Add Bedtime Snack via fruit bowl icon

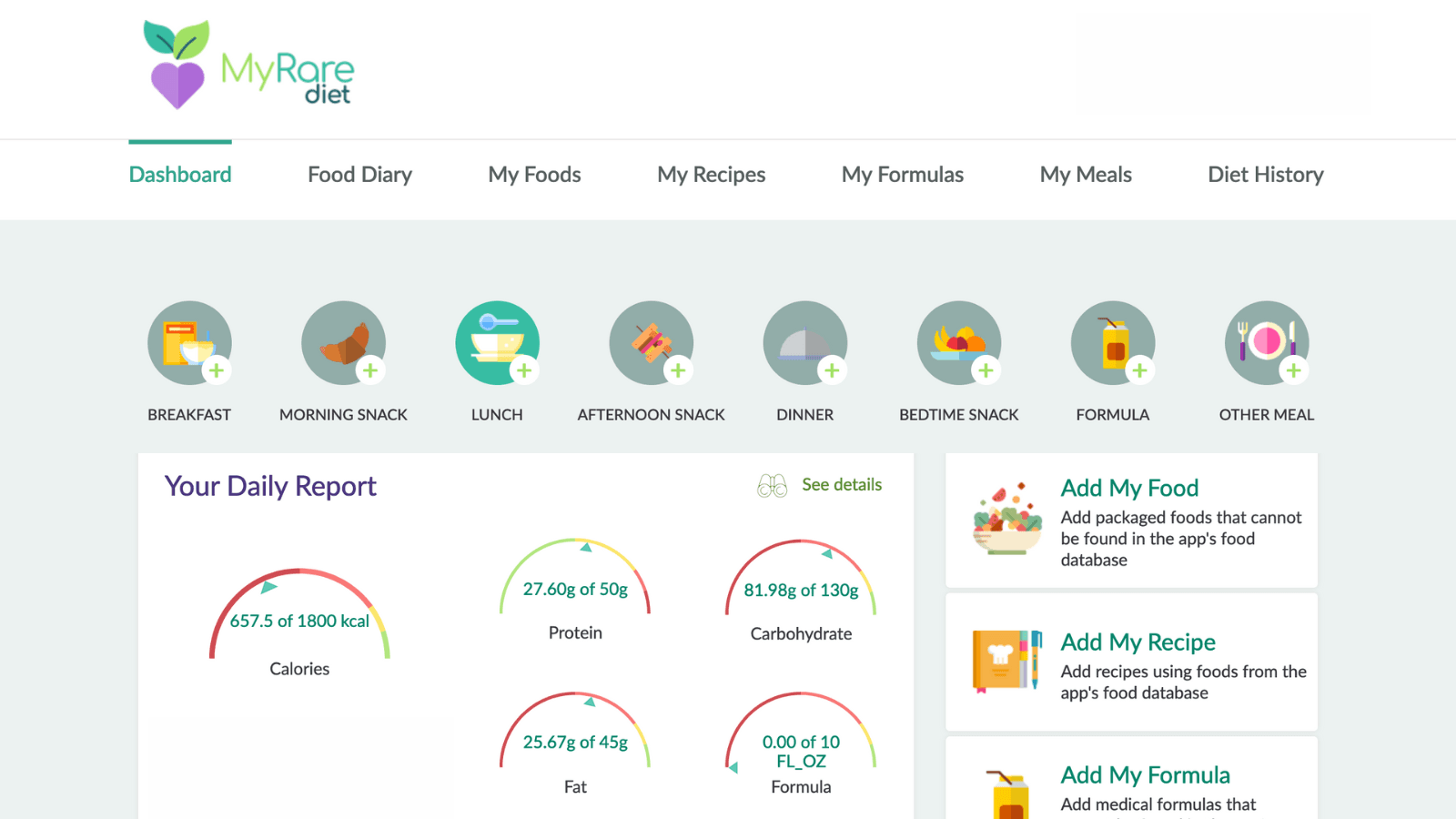pyautogui.click(x=958, y=343)
